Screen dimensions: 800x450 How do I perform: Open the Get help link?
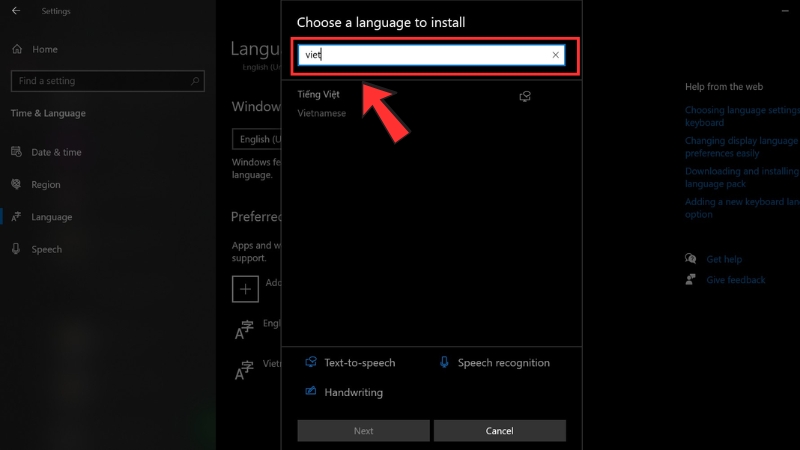click(x=724, y=259)
